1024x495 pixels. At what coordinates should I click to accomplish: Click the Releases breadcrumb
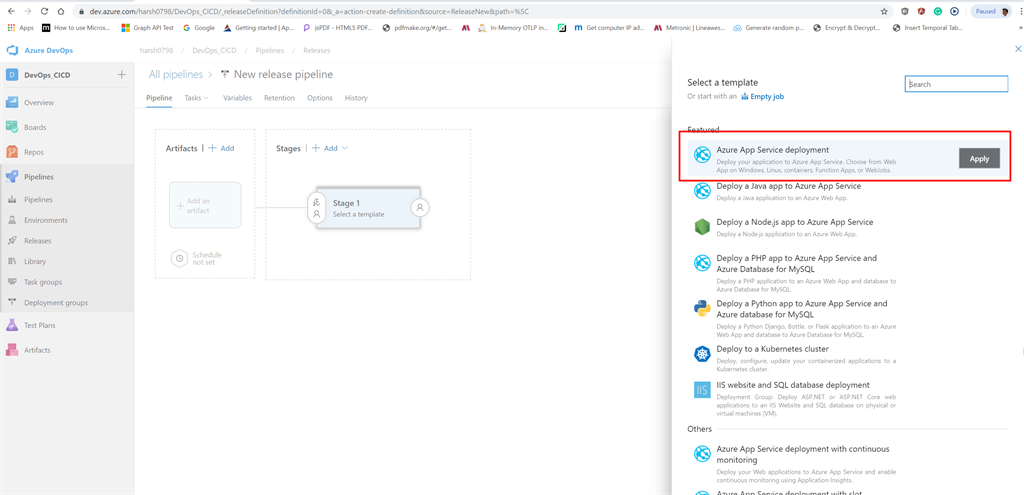pos(317,50)
